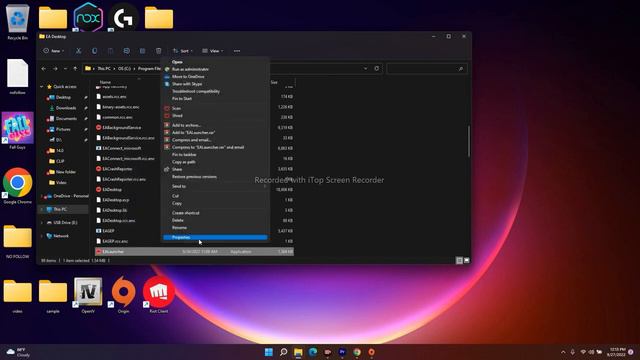
Task: Choose Properties in the context menu
Action: point(215,237)
